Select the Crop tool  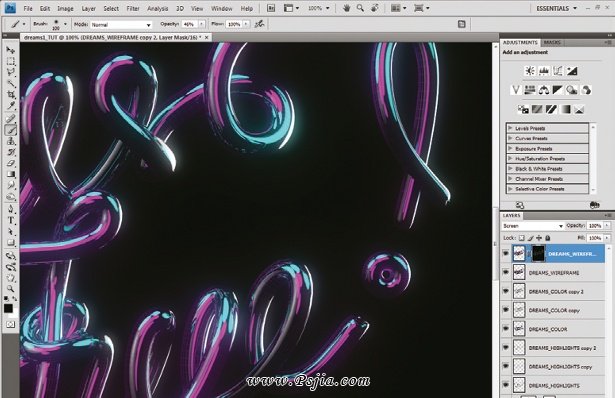[11, 95]
